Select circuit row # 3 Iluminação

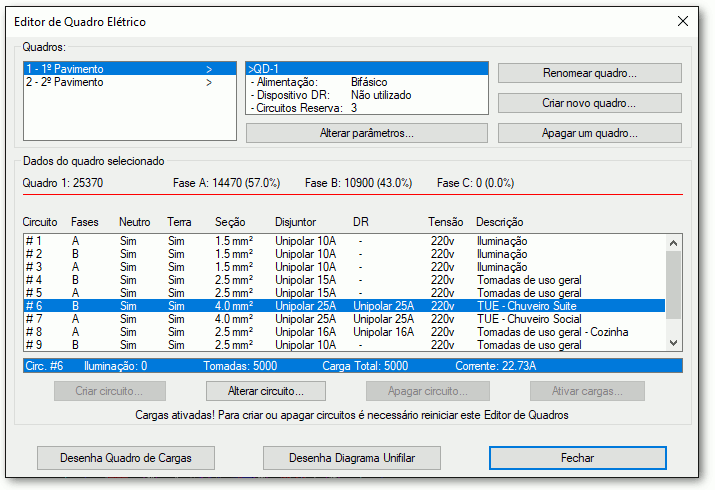pos(344,267)
